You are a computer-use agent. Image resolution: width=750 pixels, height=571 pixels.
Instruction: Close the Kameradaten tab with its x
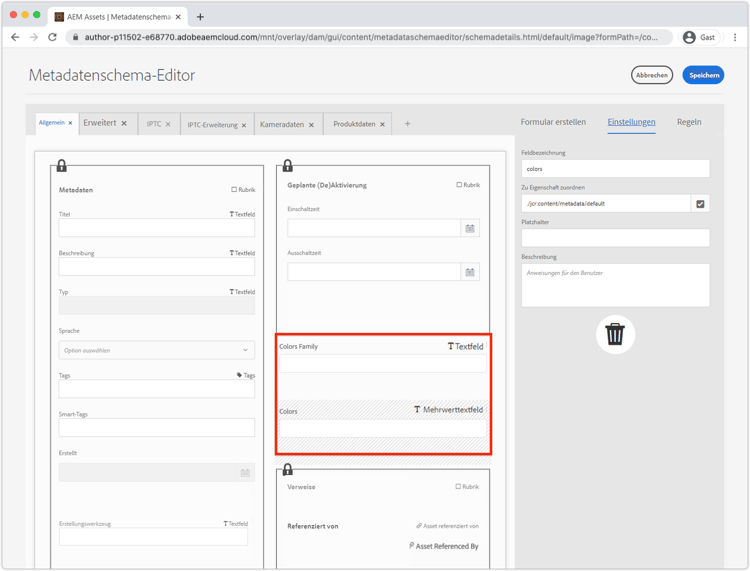311,125
